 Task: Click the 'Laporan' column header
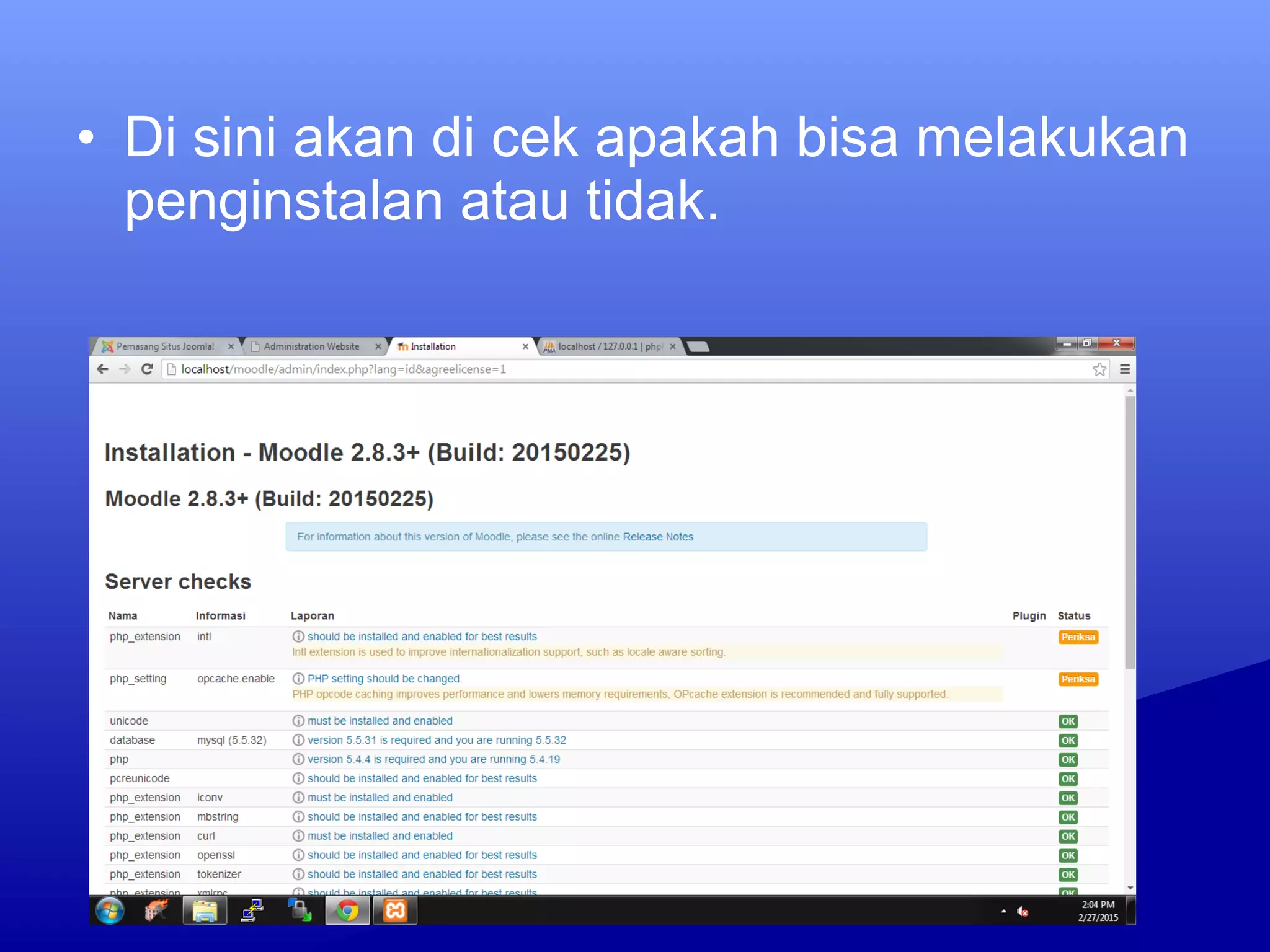pyautogui.click(x=313, y=615)
